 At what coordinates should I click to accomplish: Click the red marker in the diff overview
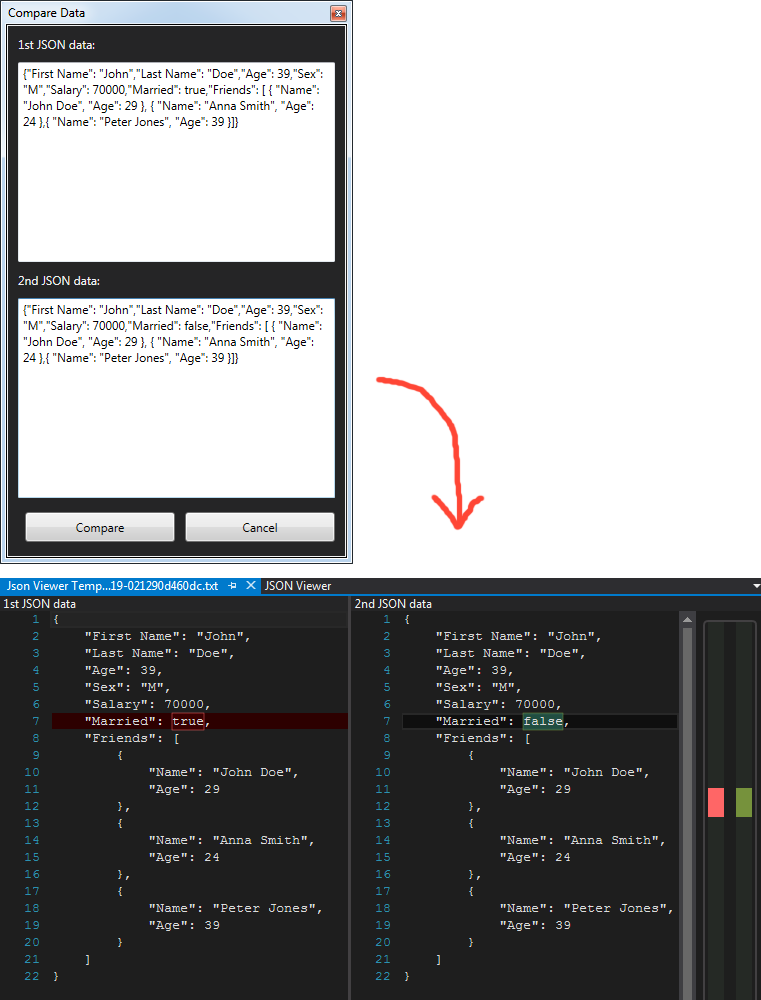point(716,802)
